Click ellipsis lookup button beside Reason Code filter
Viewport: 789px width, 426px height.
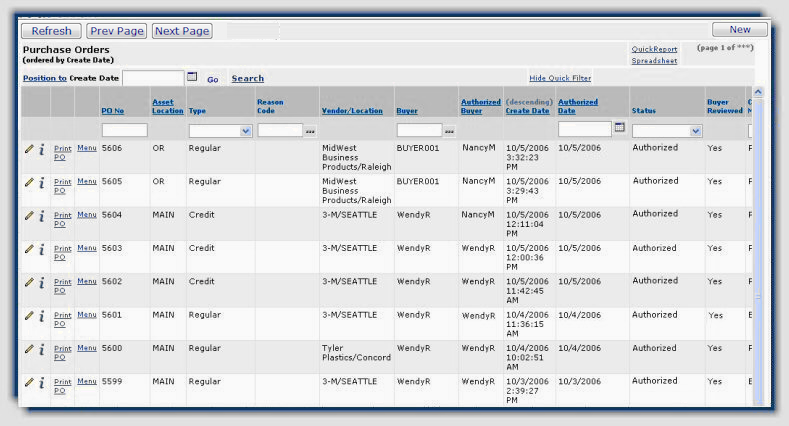coord(310,131)
